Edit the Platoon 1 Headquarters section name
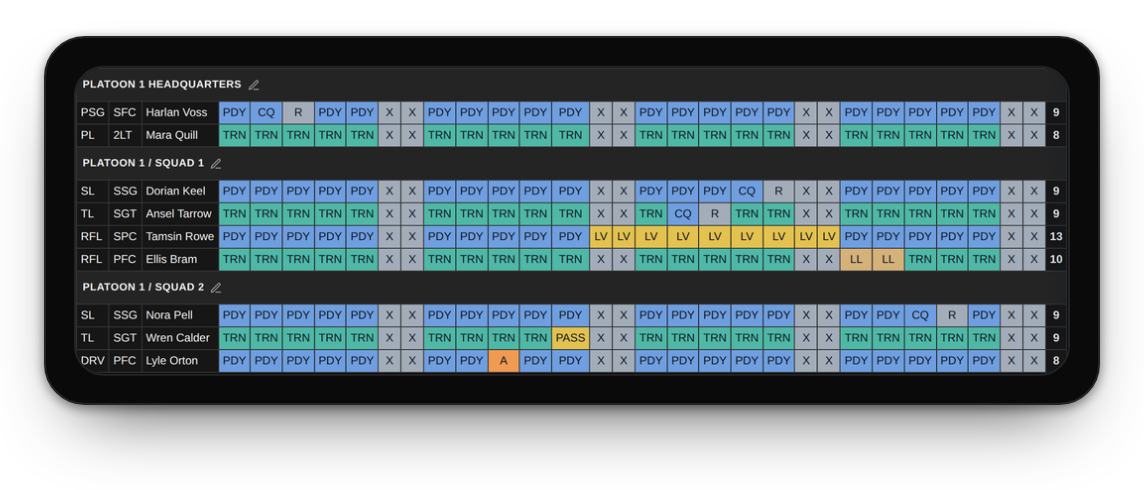This screenshot has height=490, width=1144. click(254, 85)
